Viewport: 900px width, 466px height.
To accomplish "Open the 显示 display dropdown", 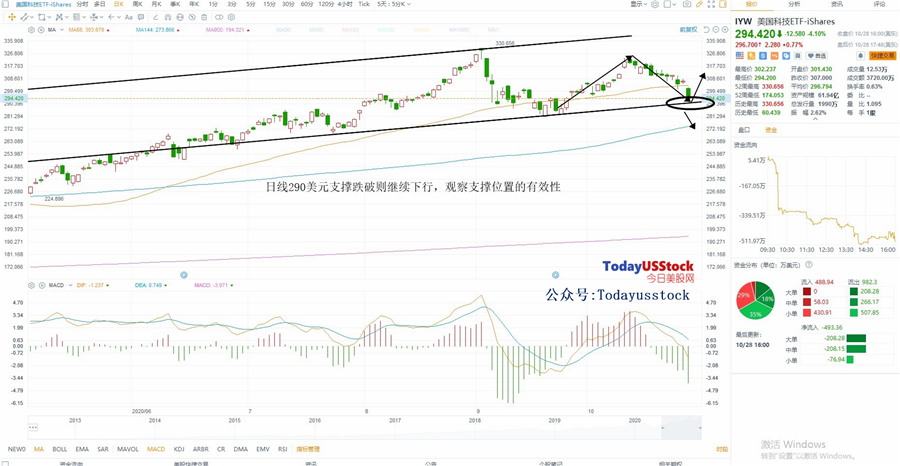I will pyautogui.click(x=638, y=4).
